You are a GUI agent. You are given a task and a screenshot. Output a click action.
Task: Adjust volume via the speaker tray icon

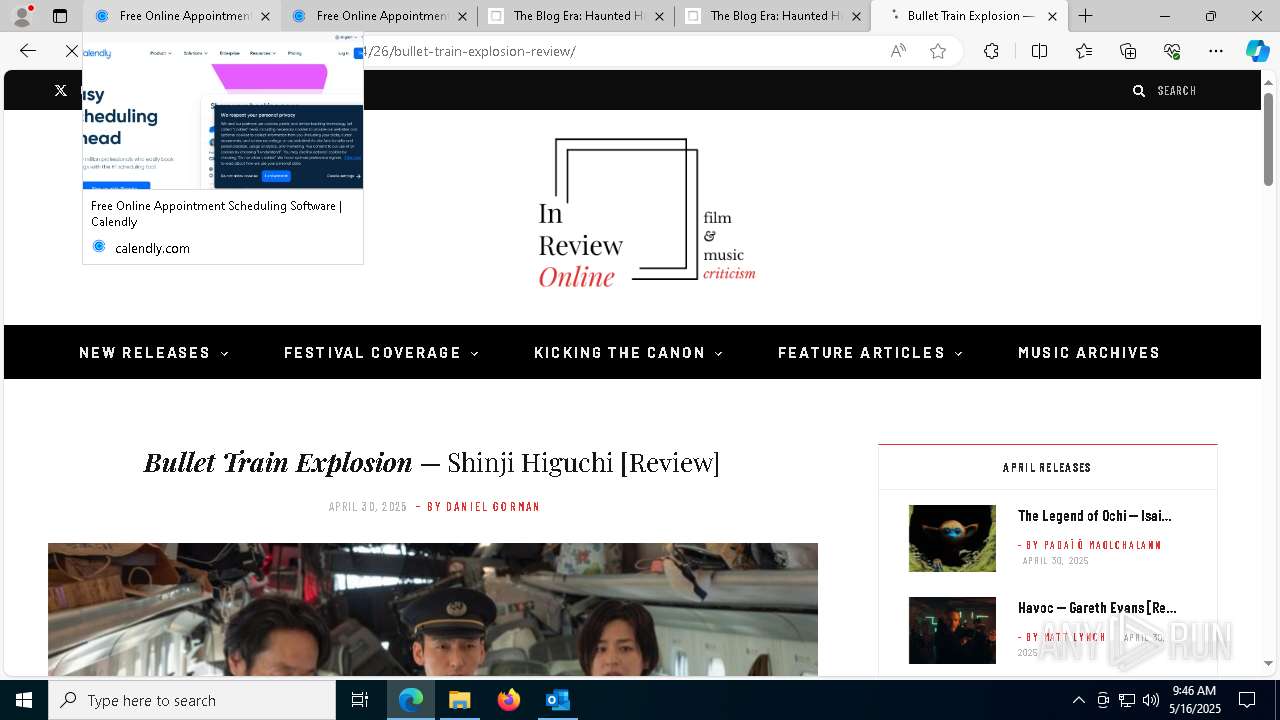[1151, 700]
